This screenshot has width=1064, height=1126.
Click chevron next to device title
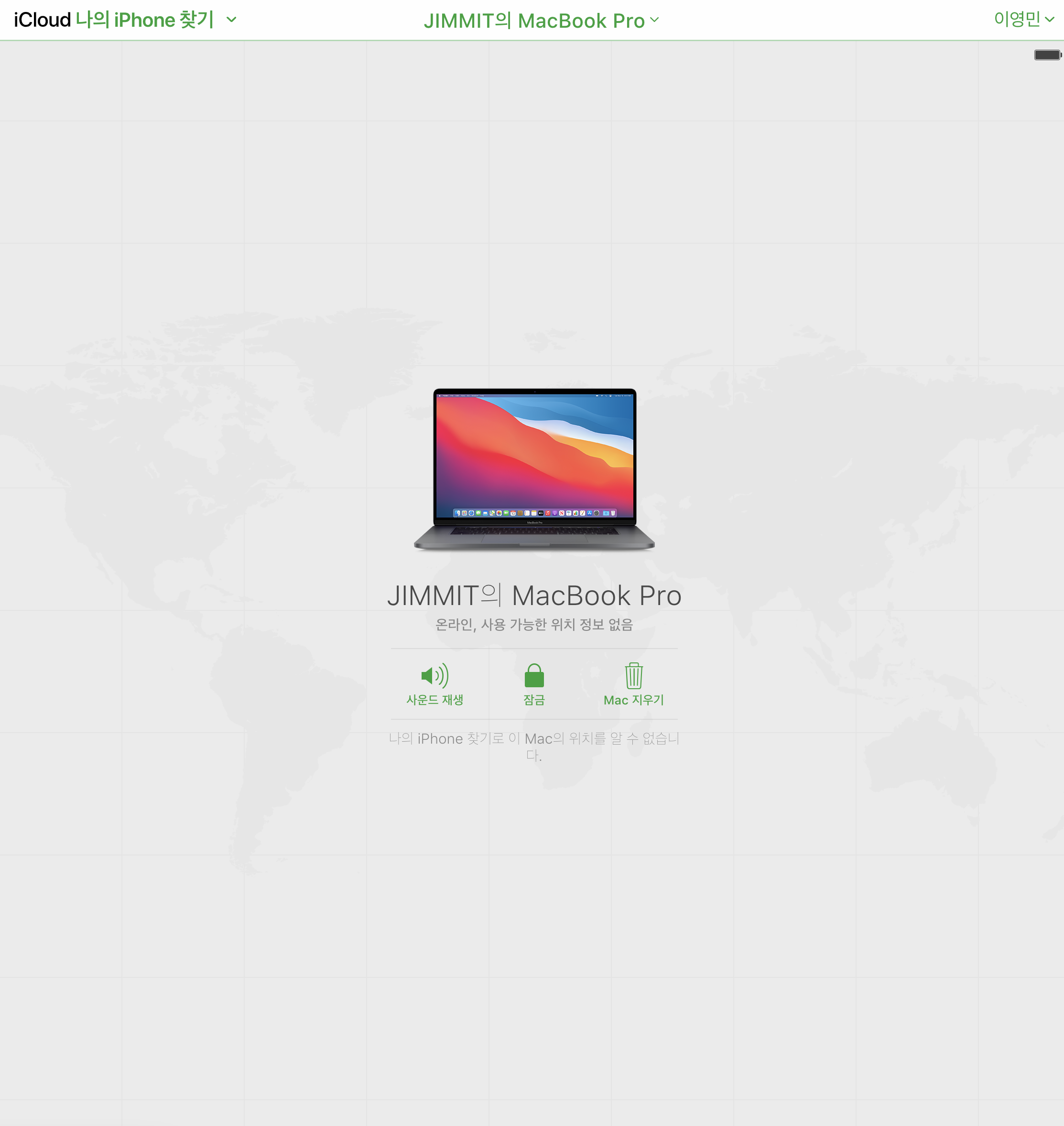click(x=654, y=20)
